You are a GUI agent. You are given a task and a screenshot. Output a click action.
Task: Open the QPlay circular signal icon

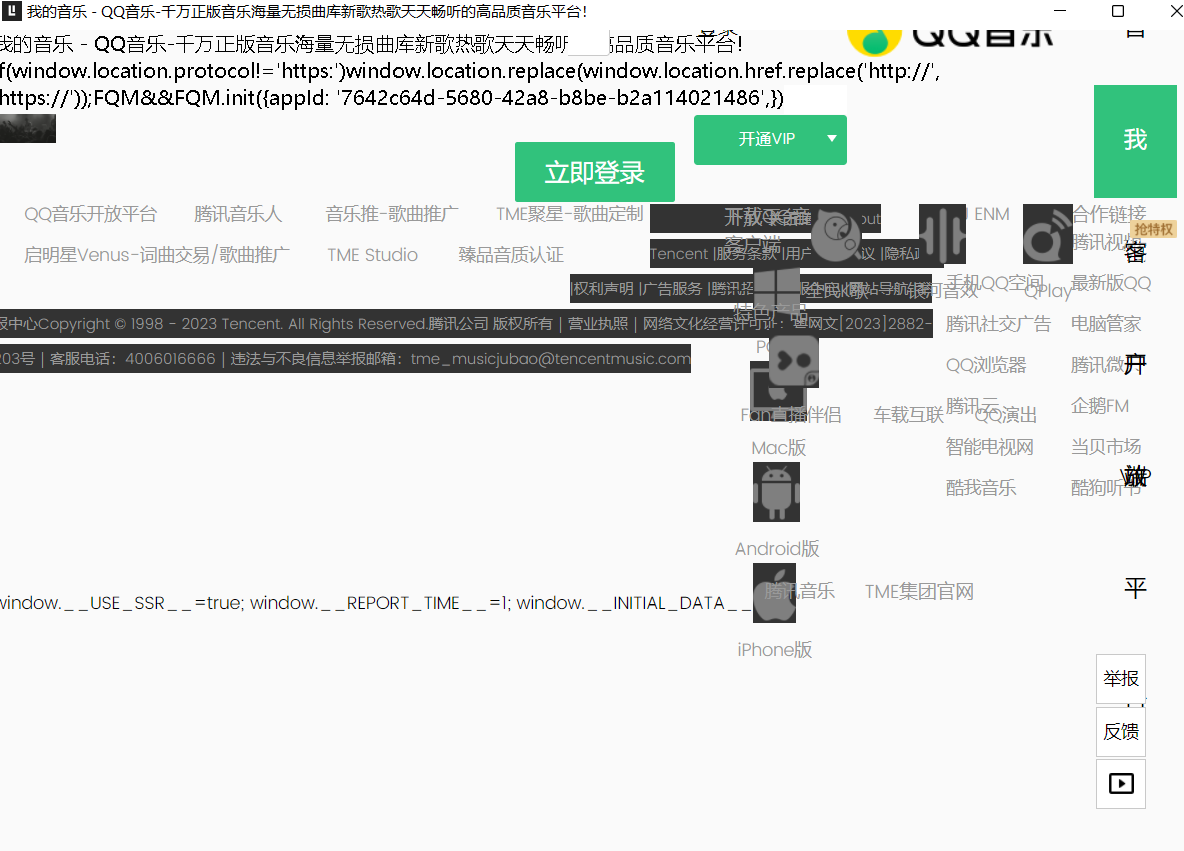point(1047,234)
